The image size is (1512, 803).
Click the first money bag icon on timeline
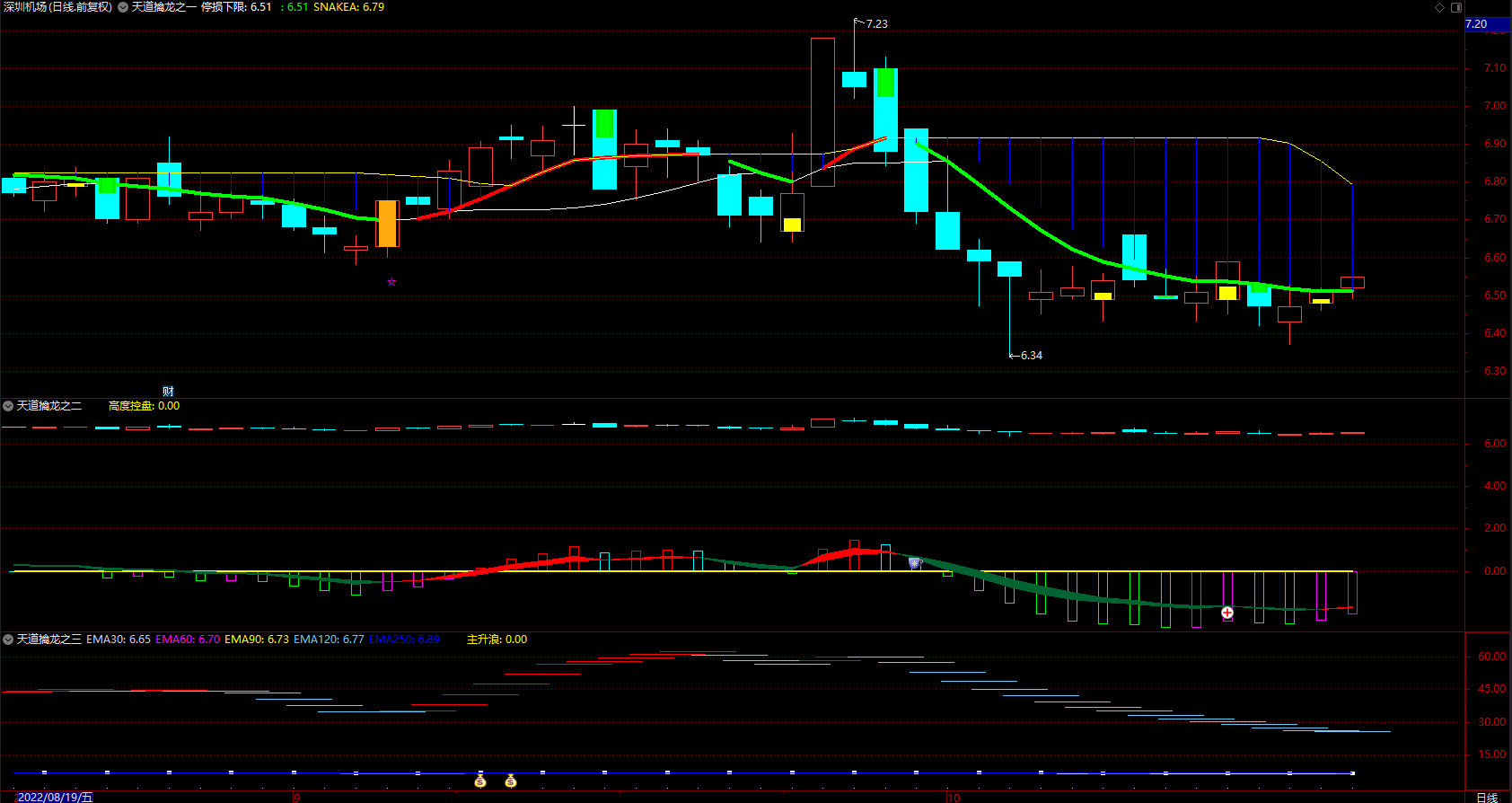click(x=480, y=781)
